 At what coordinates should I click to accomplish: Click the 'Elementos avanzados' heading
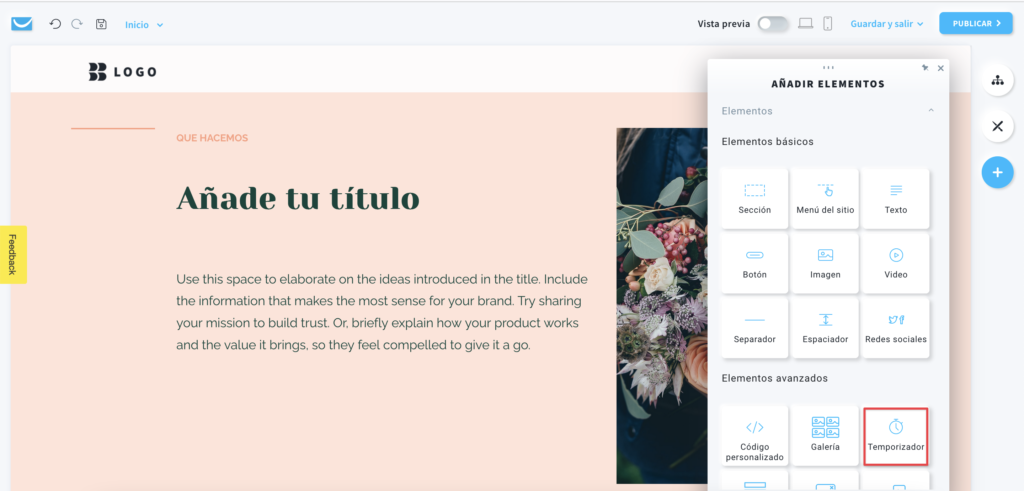[x=775, y=378]
